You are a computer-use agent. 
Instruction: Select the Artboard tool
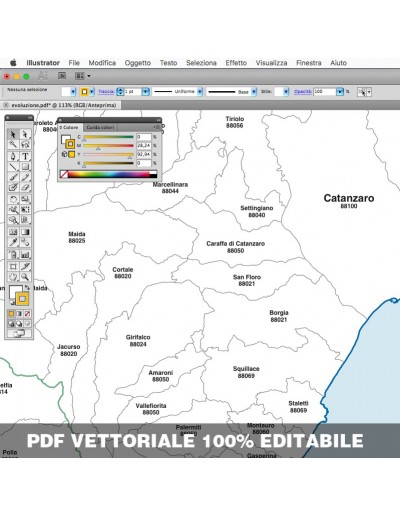point(13,266)
